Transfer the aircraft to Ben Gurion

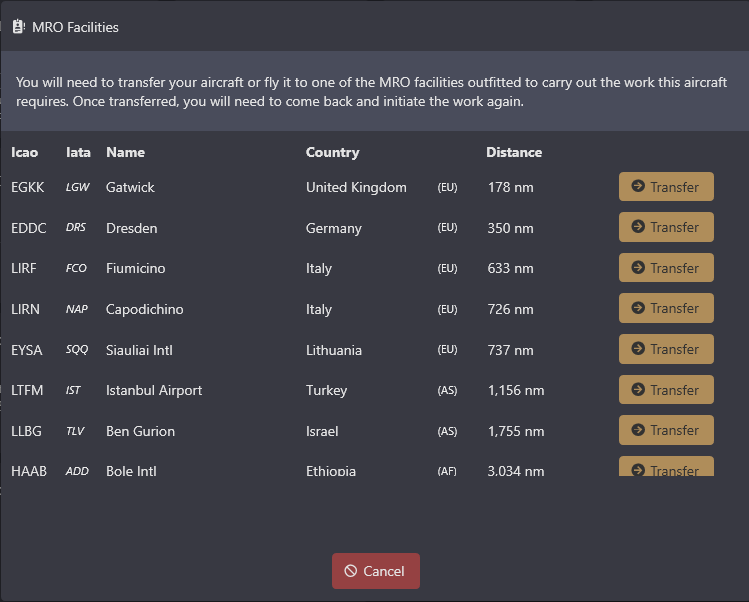(x=665, y=430)
